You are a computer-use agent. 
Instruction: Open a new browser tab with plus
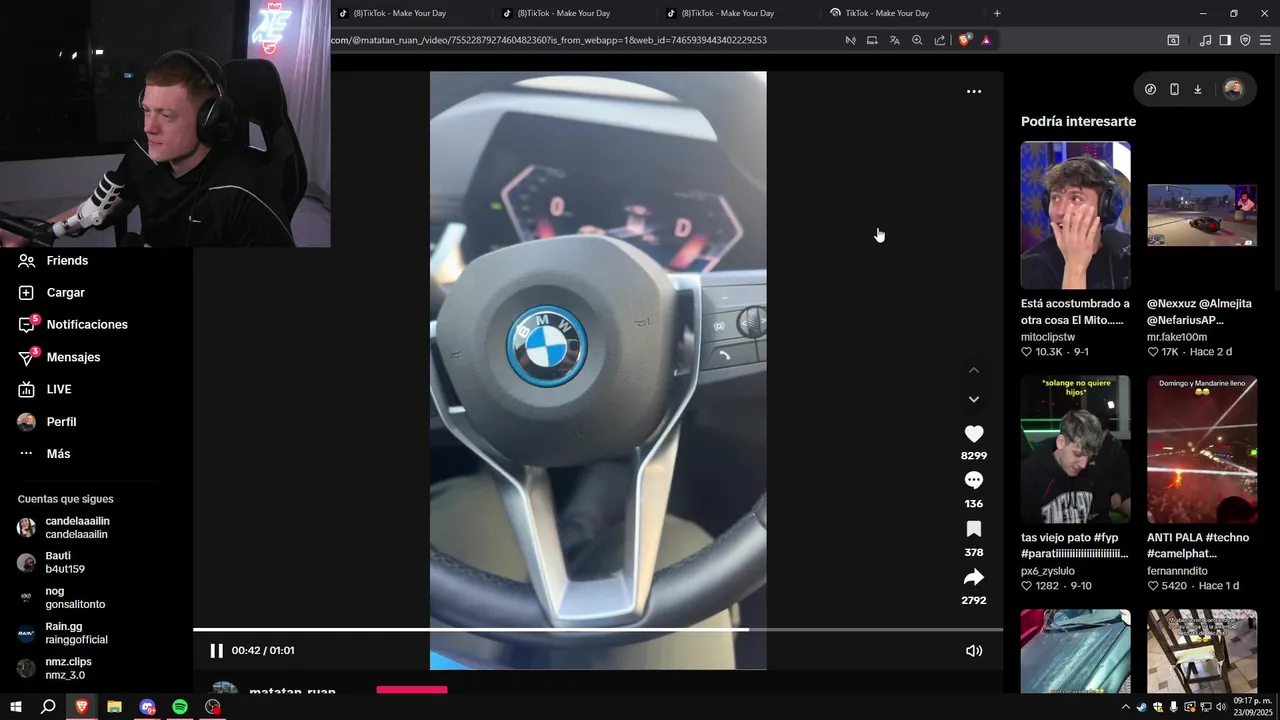pos(997,13)
